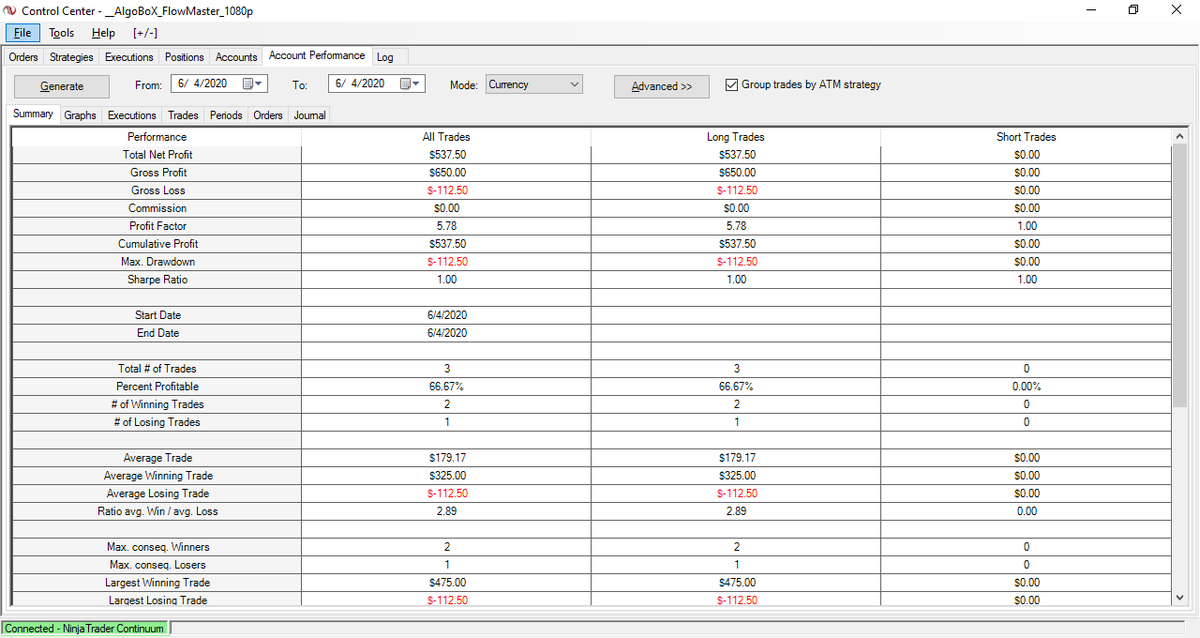The image size is (1200, 638).
Task: Open the Tools menu
Action: 61,32
